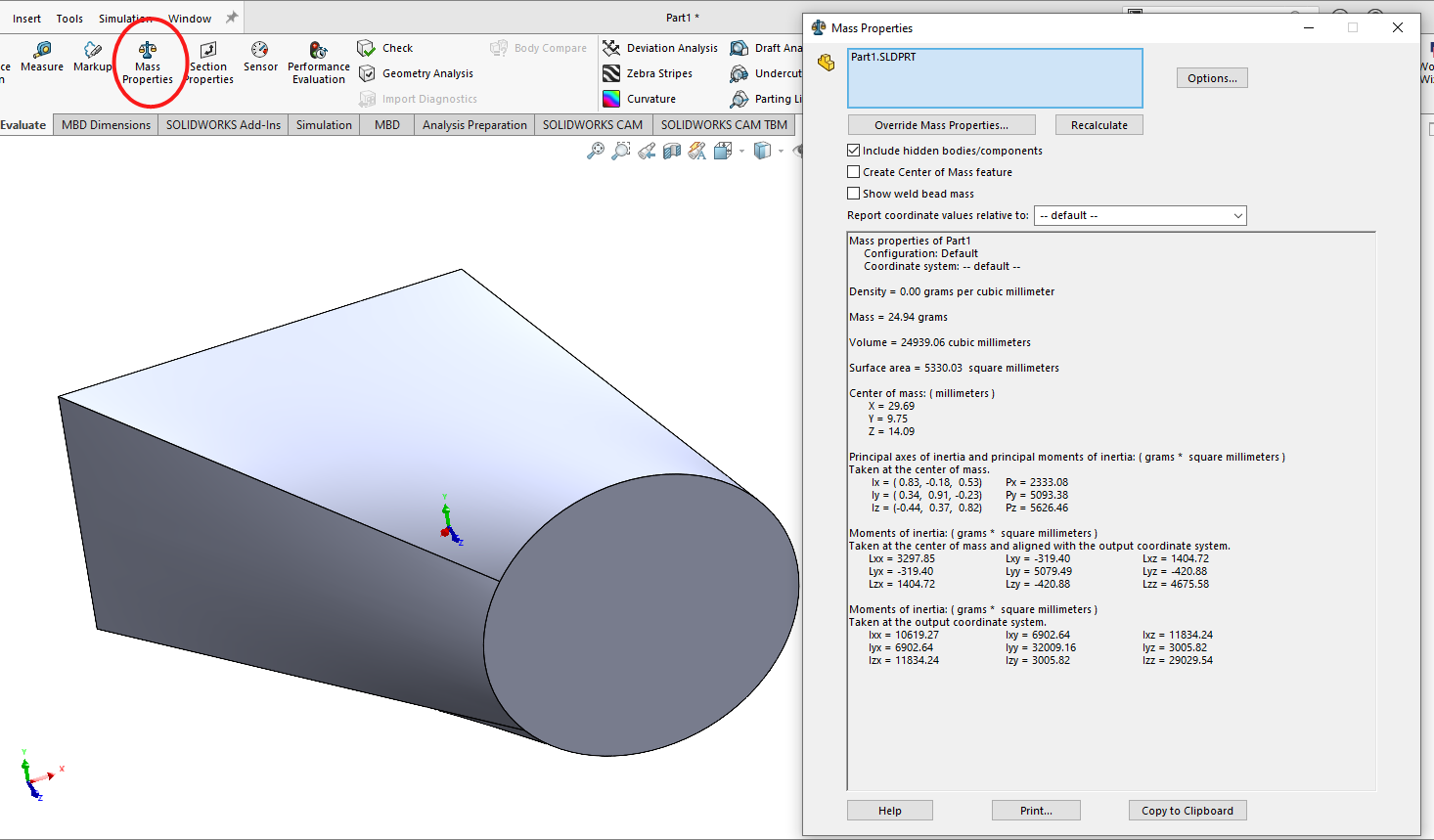Enable Zebra Stripes display
1434x840 pixels.
[x=648, y=73]
